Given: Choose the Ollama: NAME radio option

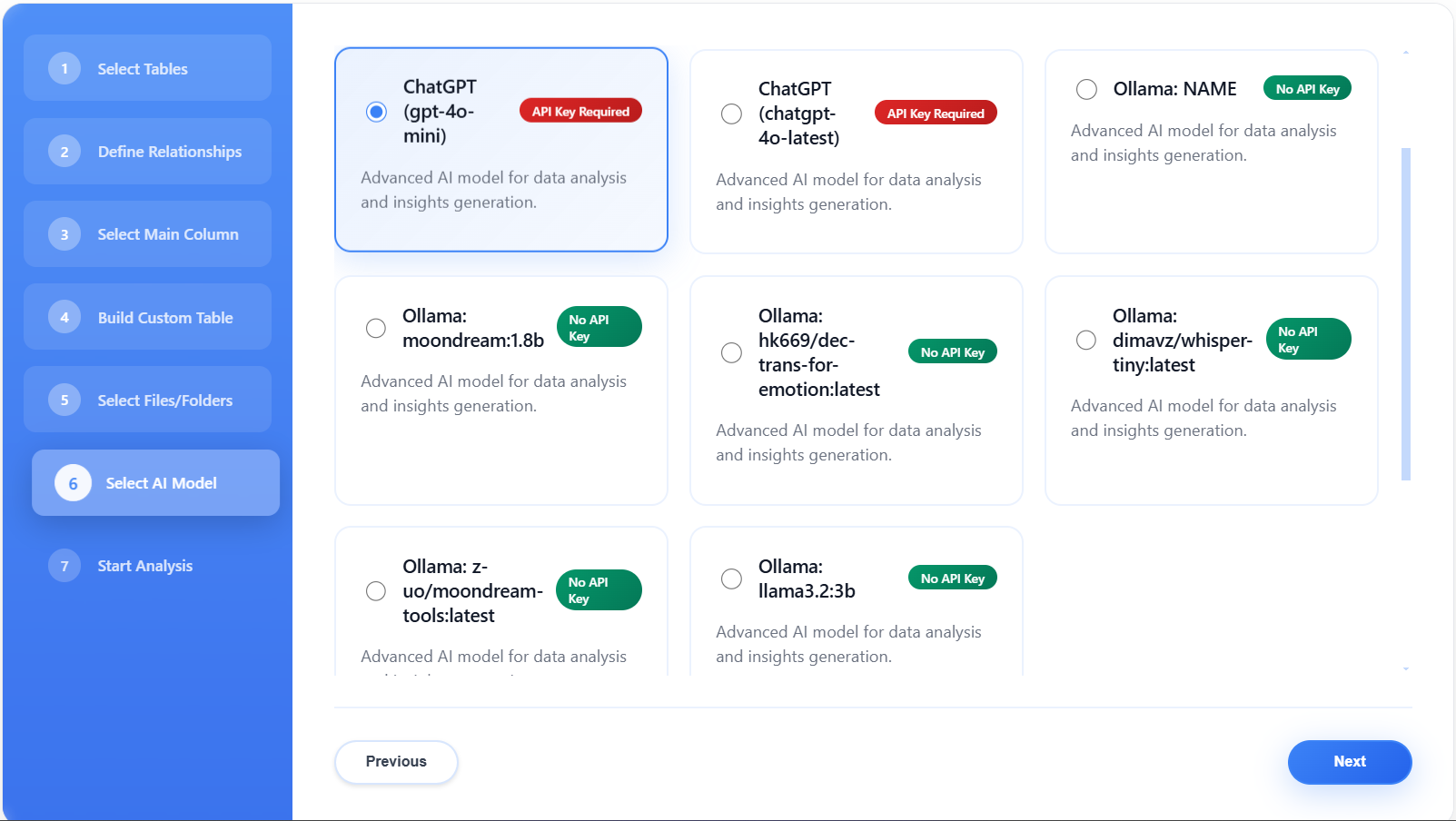Looking at the screenshot, I should [x=1086, y=89].
